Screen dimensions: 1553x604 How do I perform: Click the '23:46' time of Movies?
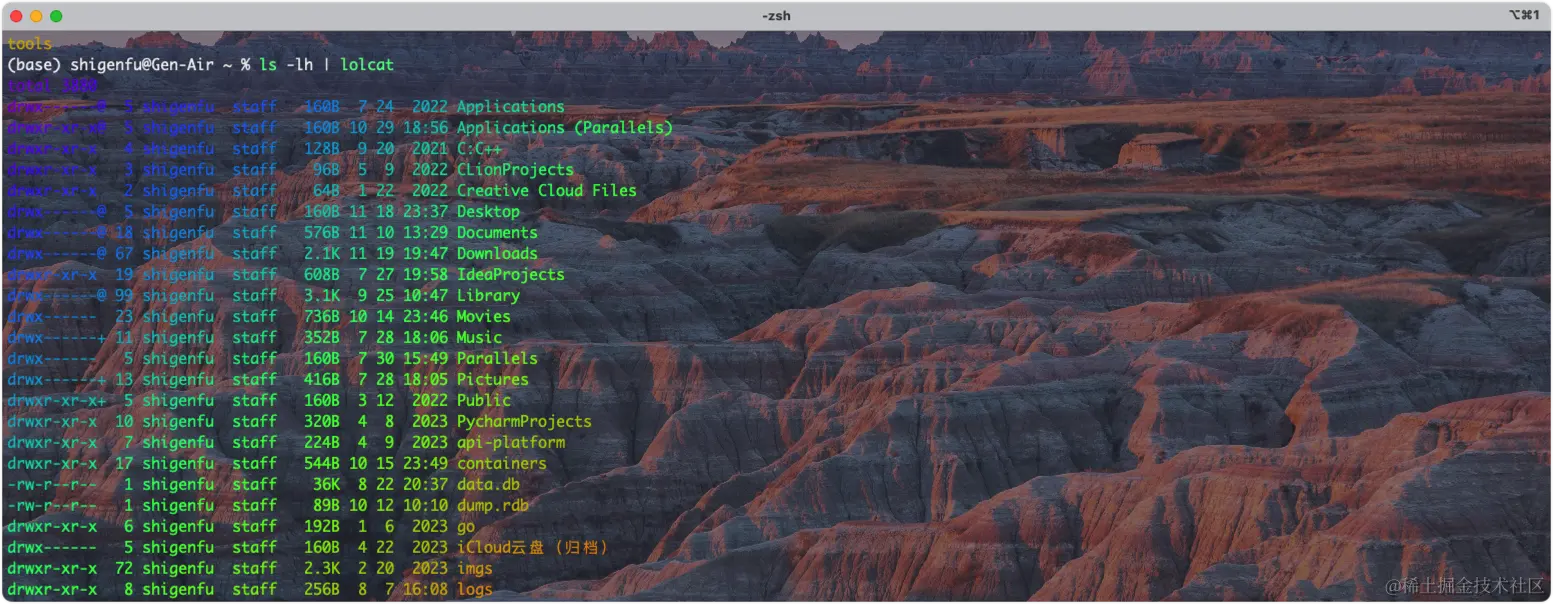point(425,317)
